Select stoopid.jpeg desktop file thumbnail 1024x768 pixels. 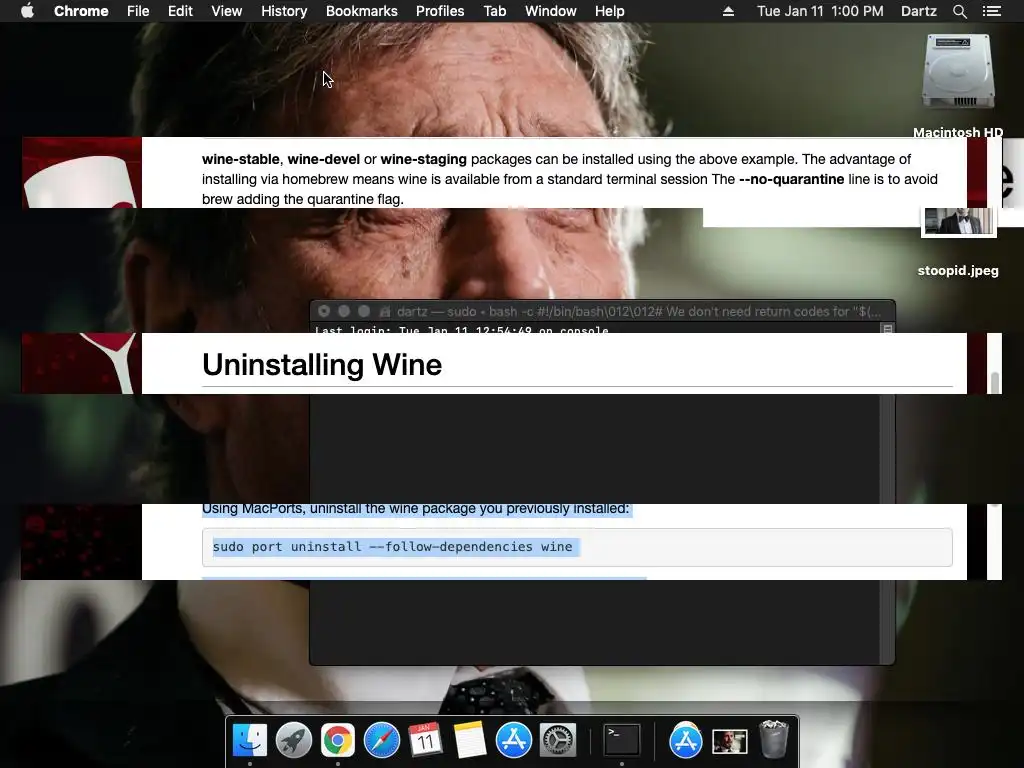click(959, 222)
